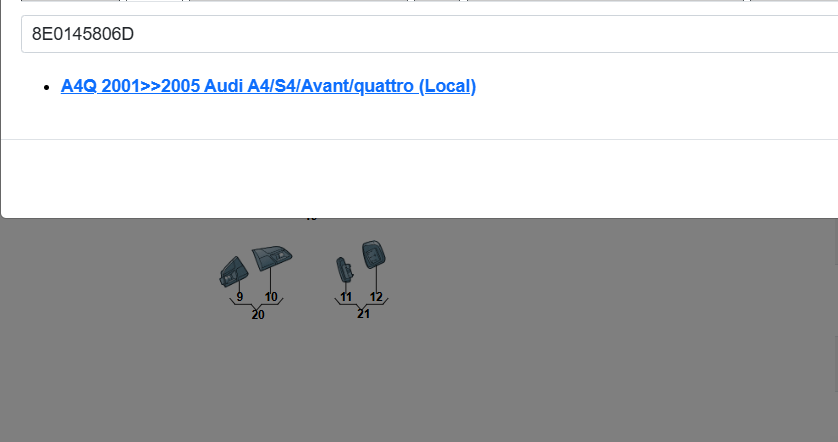Click callout number 12 in the diagram
This screenshot has width=838, height=442.
[x=376, y=297]
